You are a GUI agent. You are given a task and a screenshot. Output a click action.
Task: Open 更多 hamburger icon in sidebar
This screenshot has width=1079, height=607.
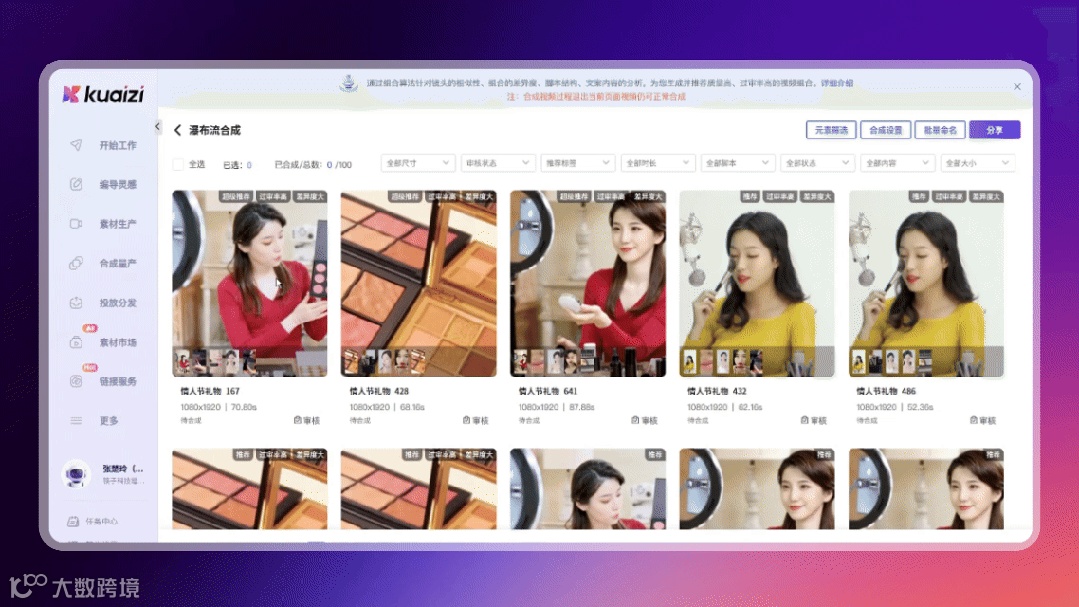pyautogui.click(x=76, y=420)
